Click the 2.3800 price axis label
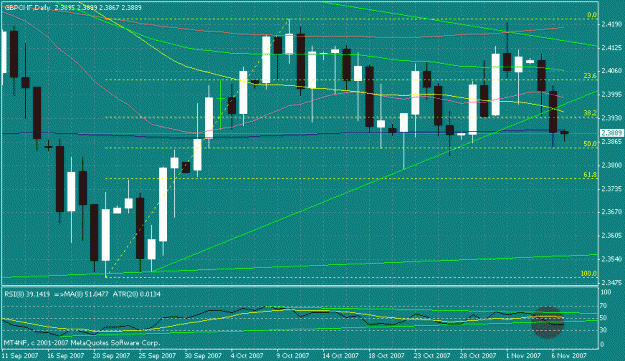This screenshot has height=361, width=625. tap(612, 165)
